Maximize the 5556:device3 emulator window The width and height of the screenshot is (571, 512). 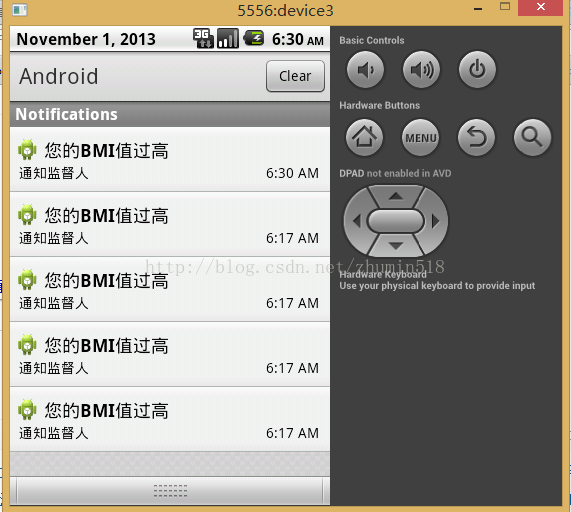point(505,6)
